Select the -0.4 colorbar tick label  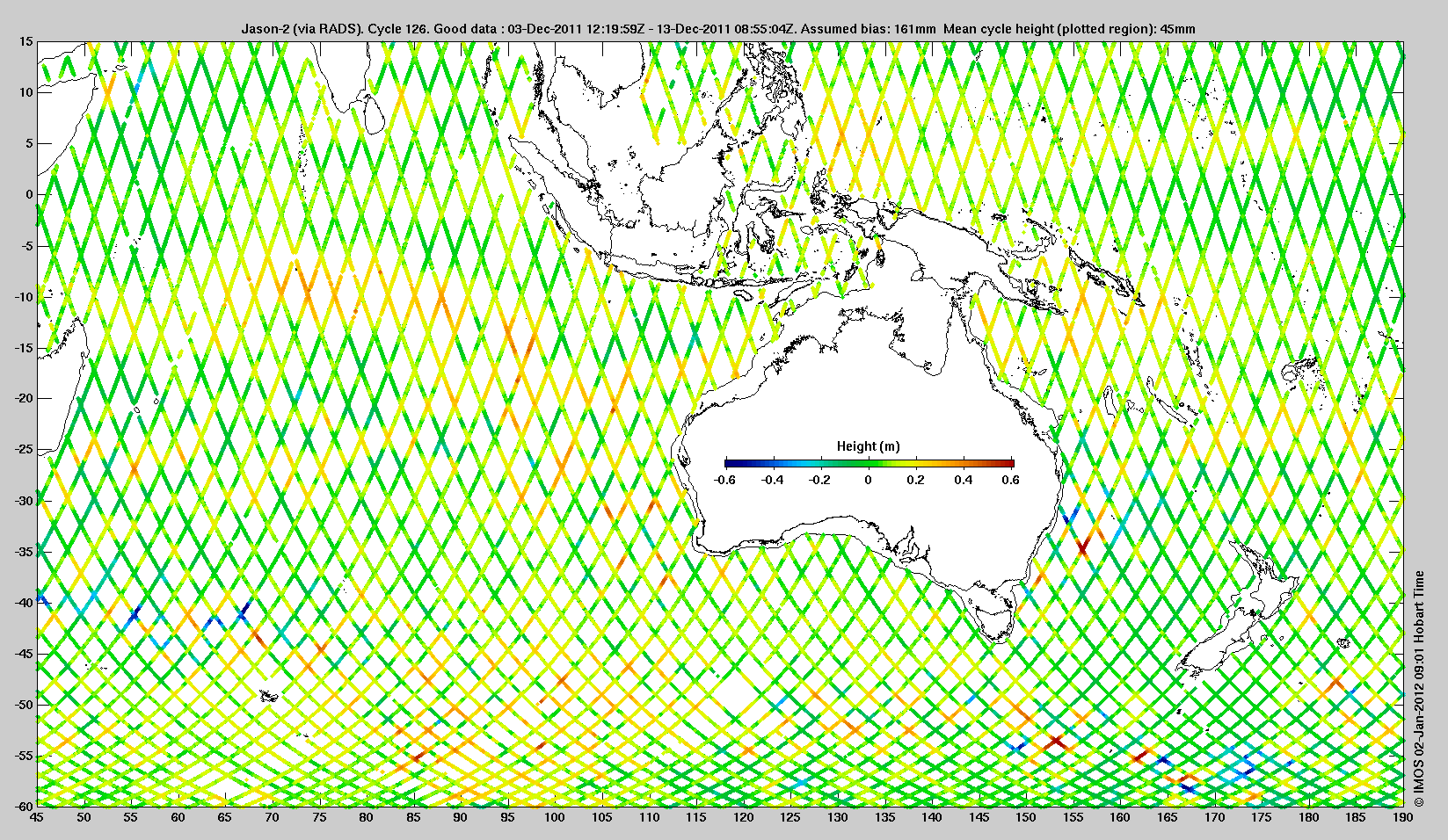click(773, 480)
